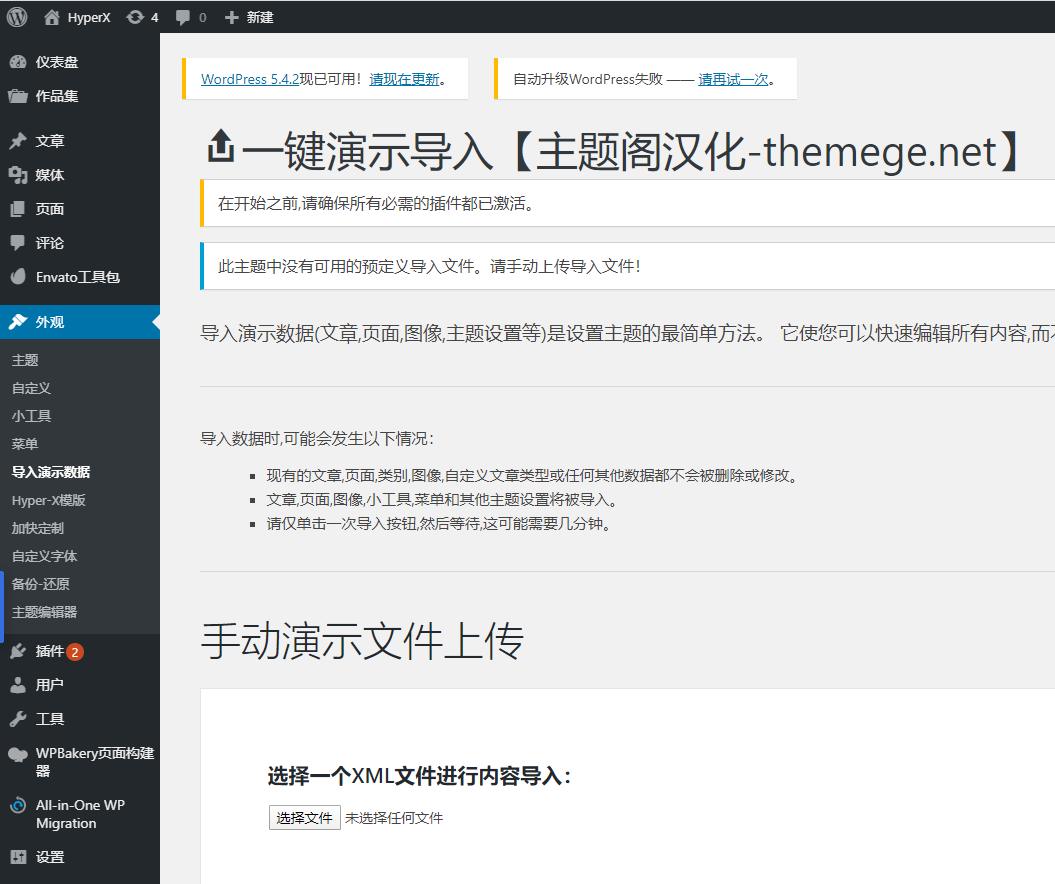The width and height of the screenshot is (1055, 884).
Task: Click the WordPress logo icon
Action: coord(17,17)
